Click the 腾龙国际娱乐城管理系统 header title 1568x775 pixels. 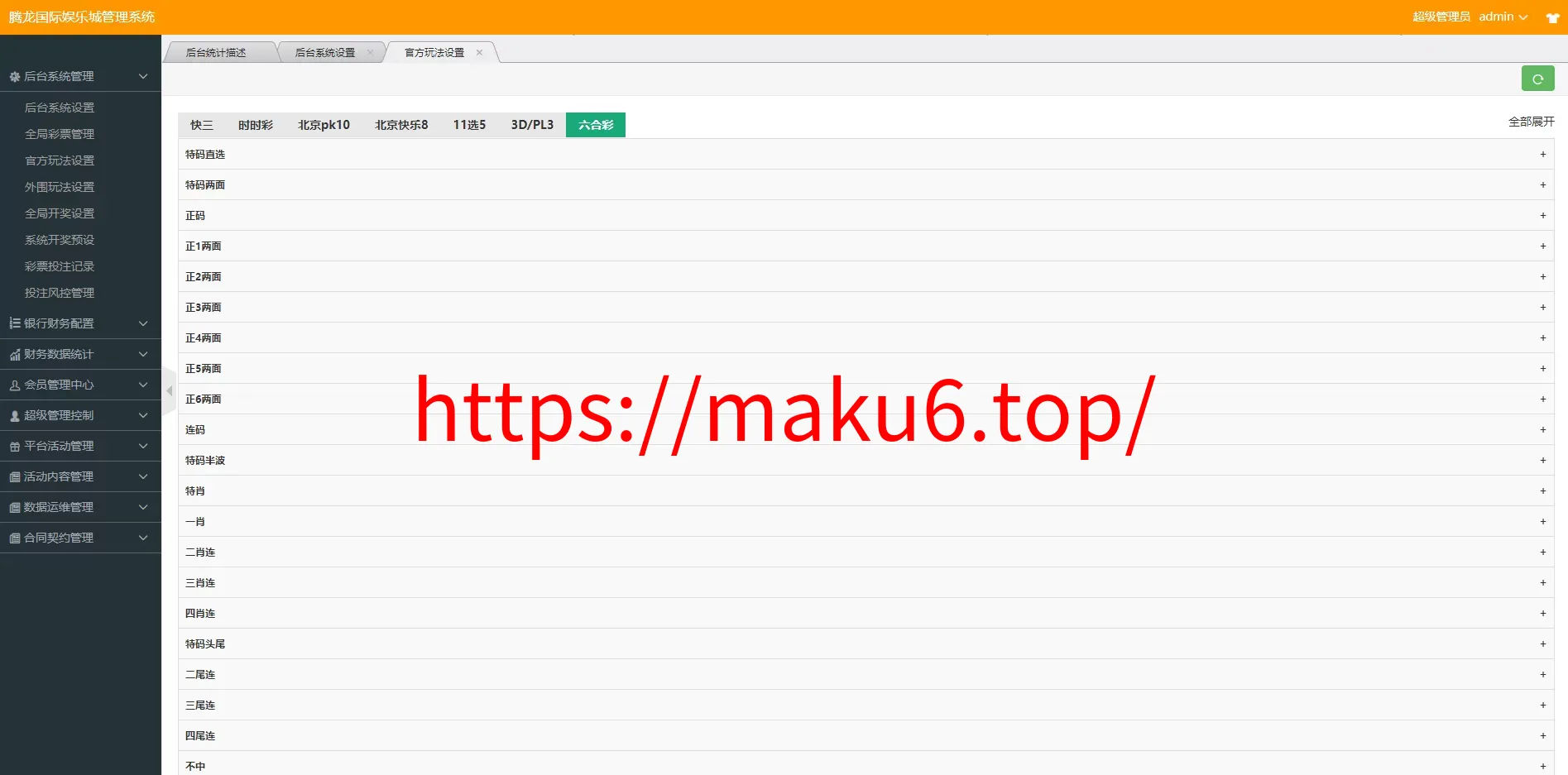pos(82,17)
